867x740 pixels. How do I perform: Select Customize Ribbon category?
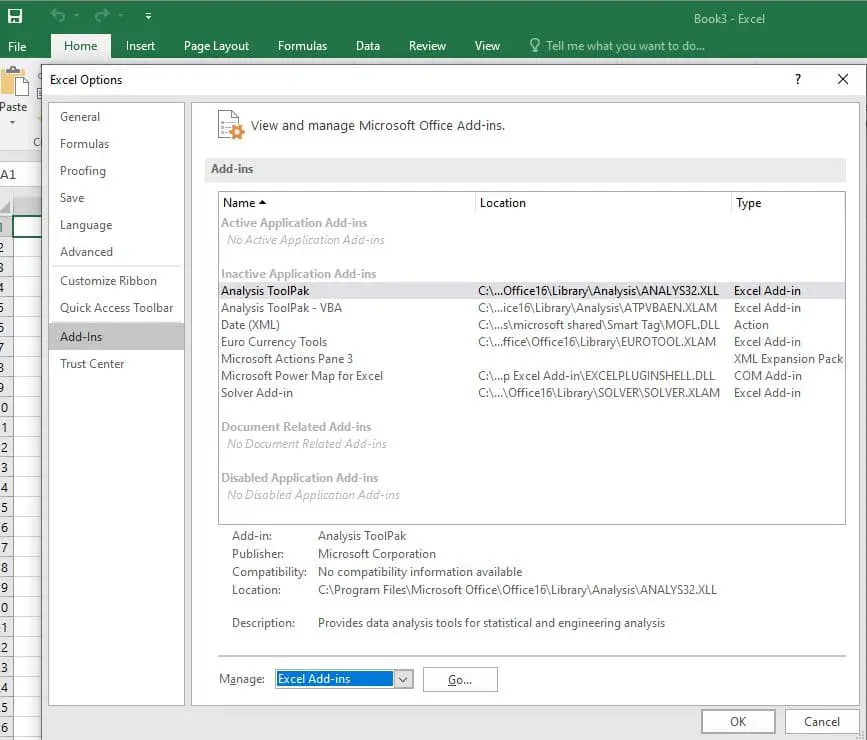point(108,281)
